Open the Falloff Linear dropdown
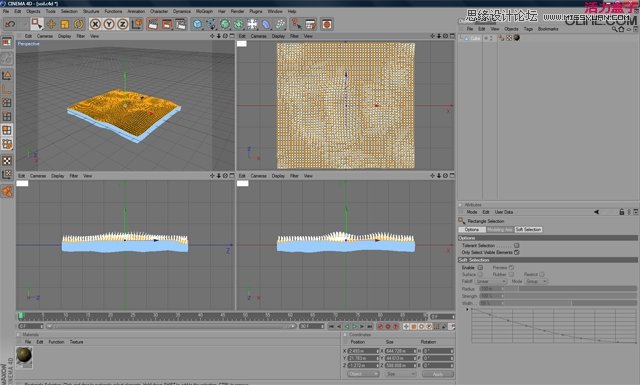 (x=491, y=281)
